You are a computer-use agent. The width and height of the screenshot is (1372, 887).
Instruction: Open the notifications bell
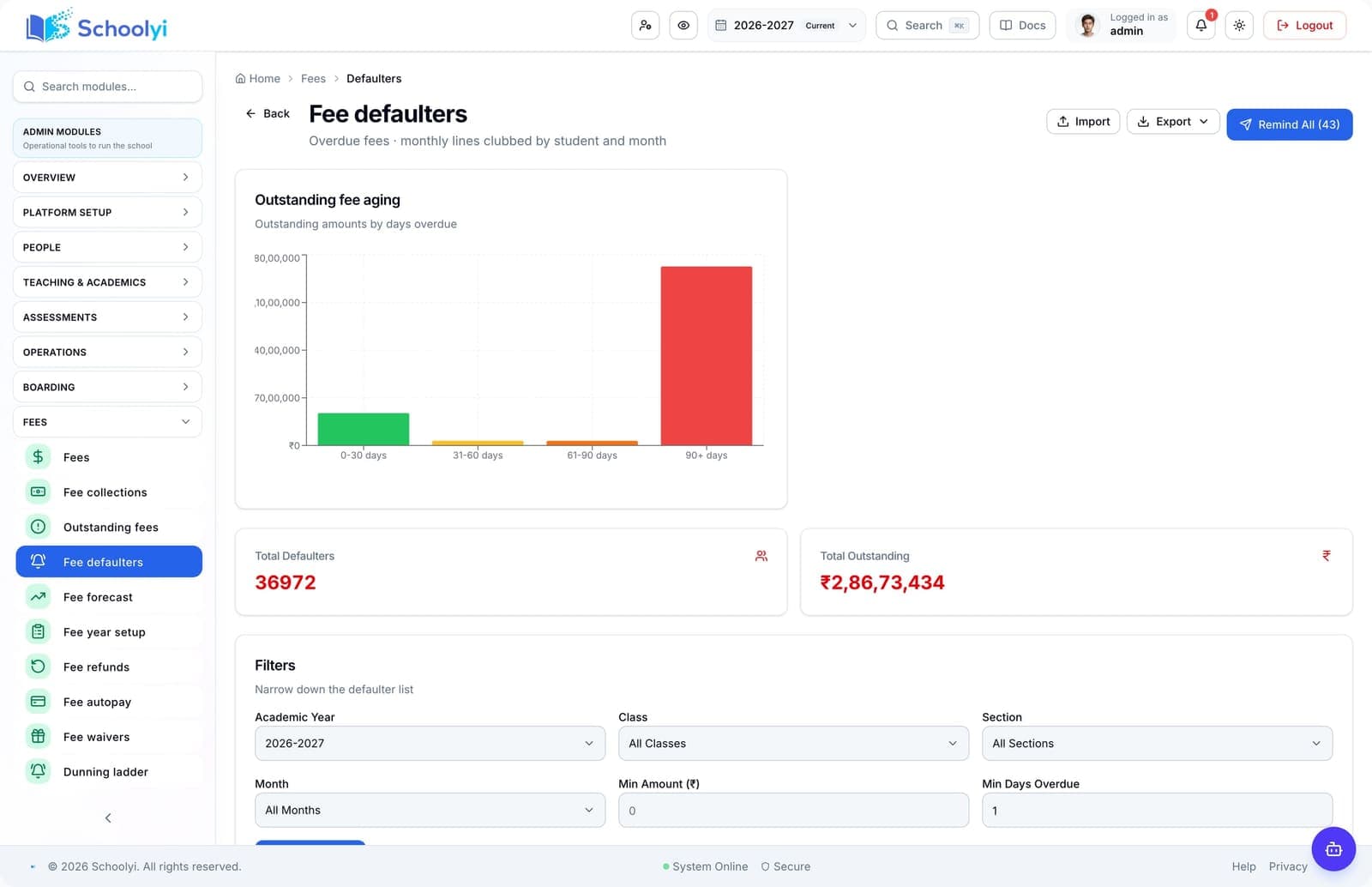[x=1201, y=25]
